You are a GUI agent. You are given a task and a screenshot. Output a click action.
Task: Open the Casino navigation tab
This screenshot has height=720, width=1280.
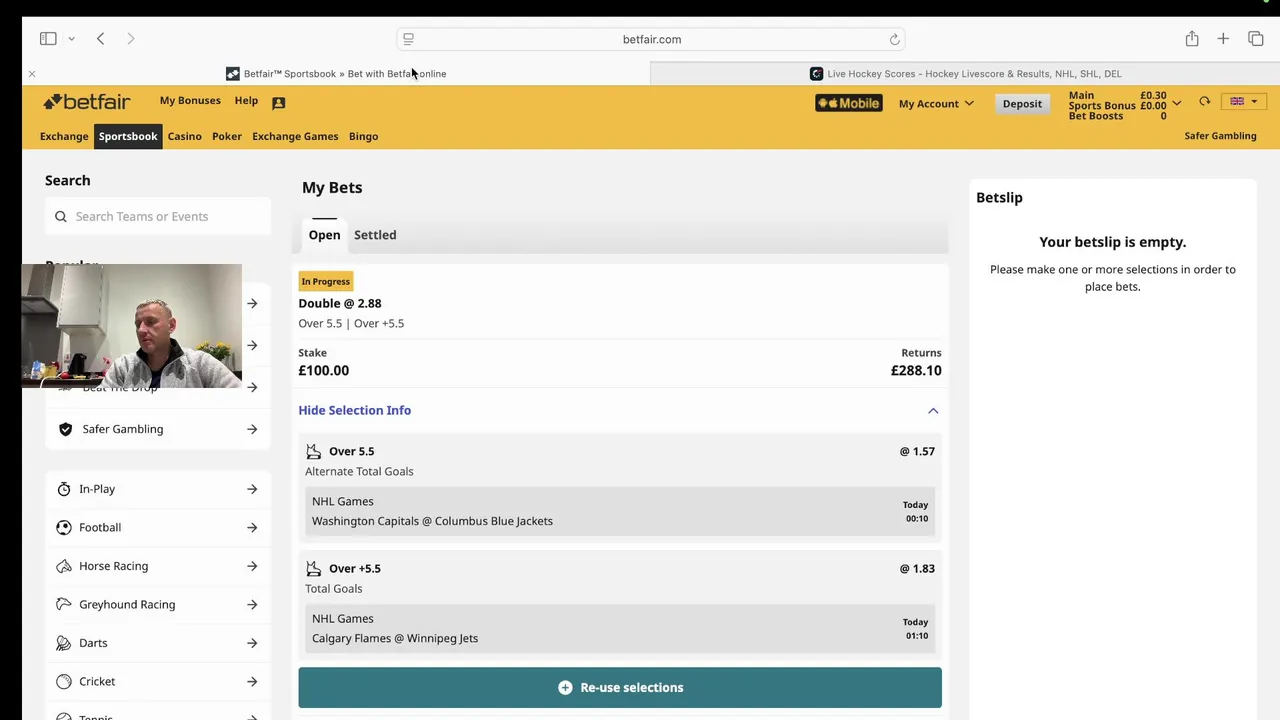click(x=184, y=136)
